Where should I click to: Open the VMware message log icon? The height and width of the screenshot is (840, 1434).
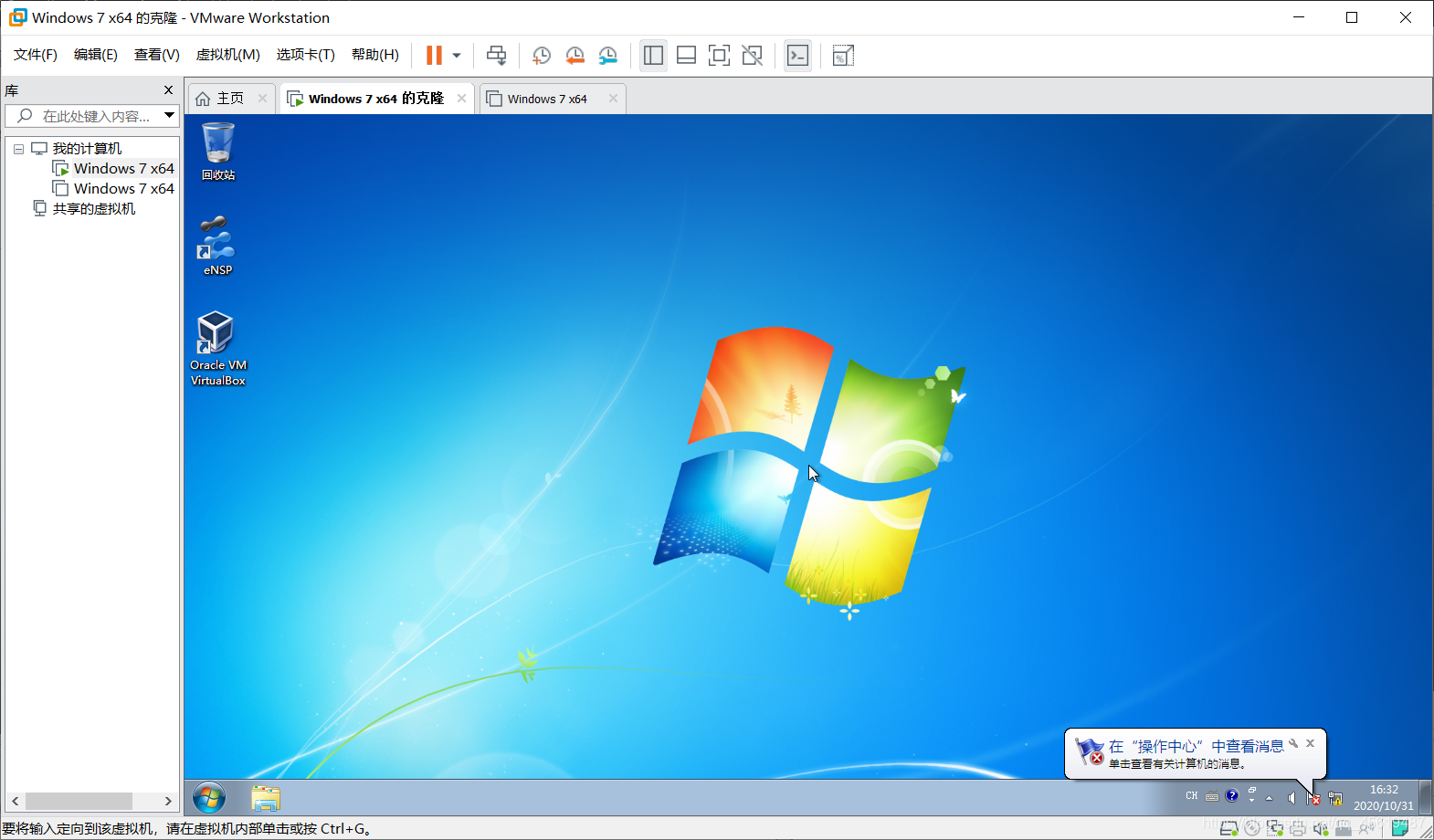tap(1399, 828)
